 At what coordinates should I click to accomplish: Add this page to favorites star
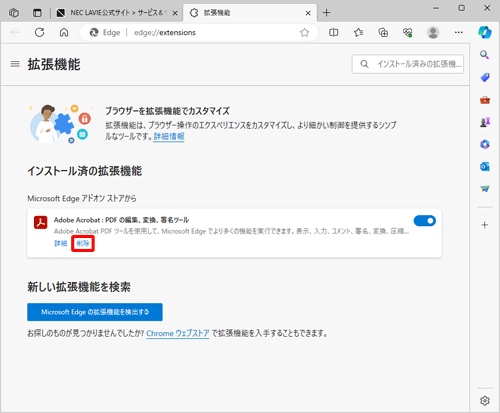[x=304, y=32]
